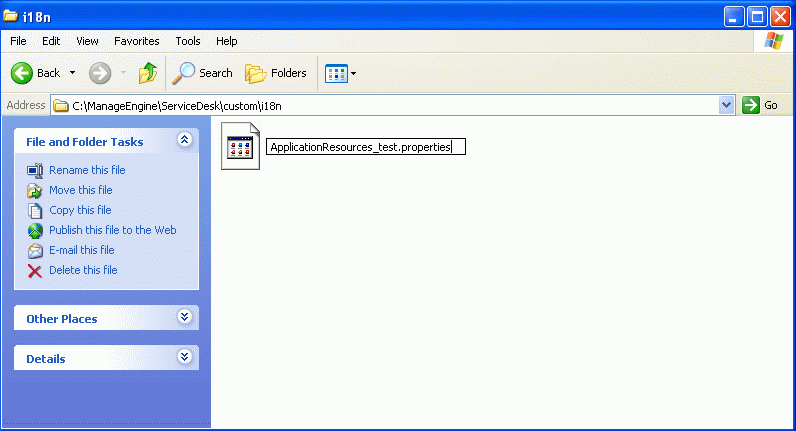Open the Tools menu
Image resolution: width=796 pixels, height=431 pixels.
188,41
